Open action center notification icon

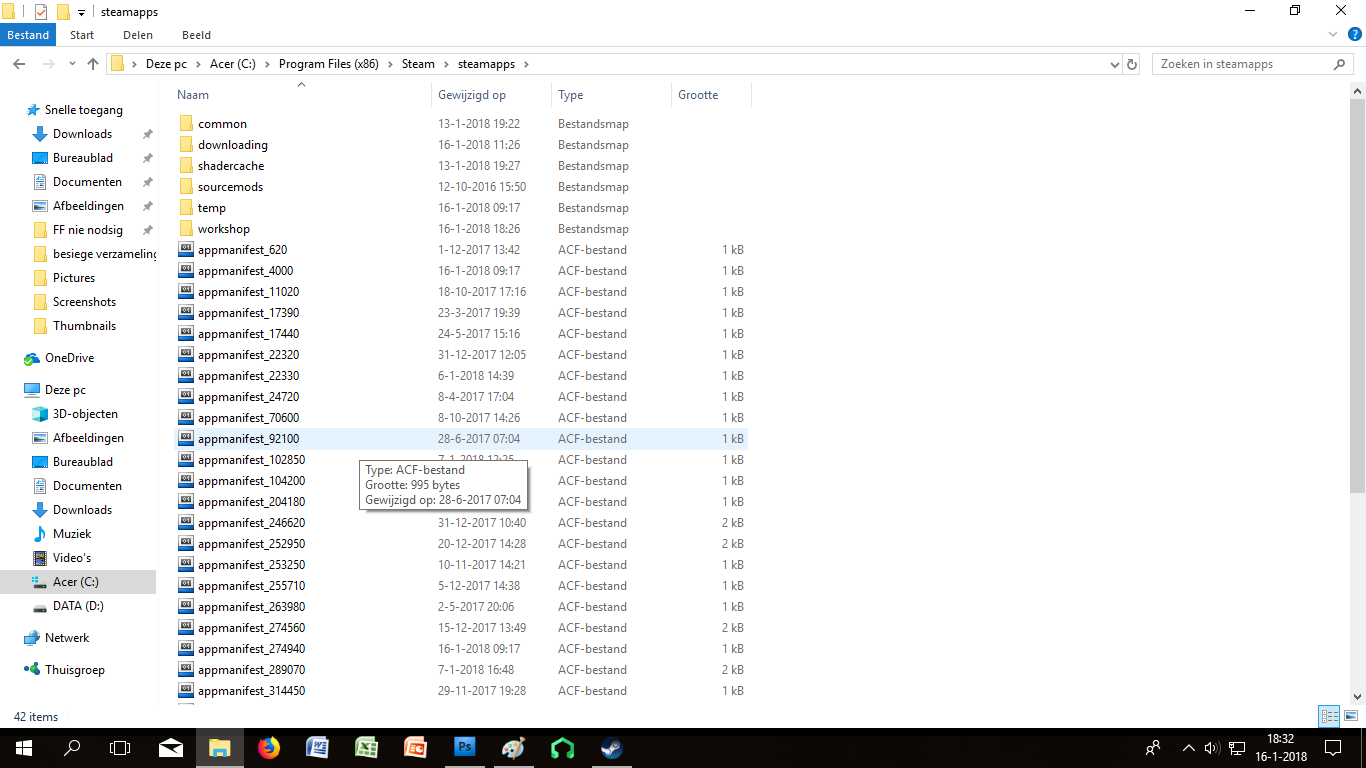(x=1332, y=747)
